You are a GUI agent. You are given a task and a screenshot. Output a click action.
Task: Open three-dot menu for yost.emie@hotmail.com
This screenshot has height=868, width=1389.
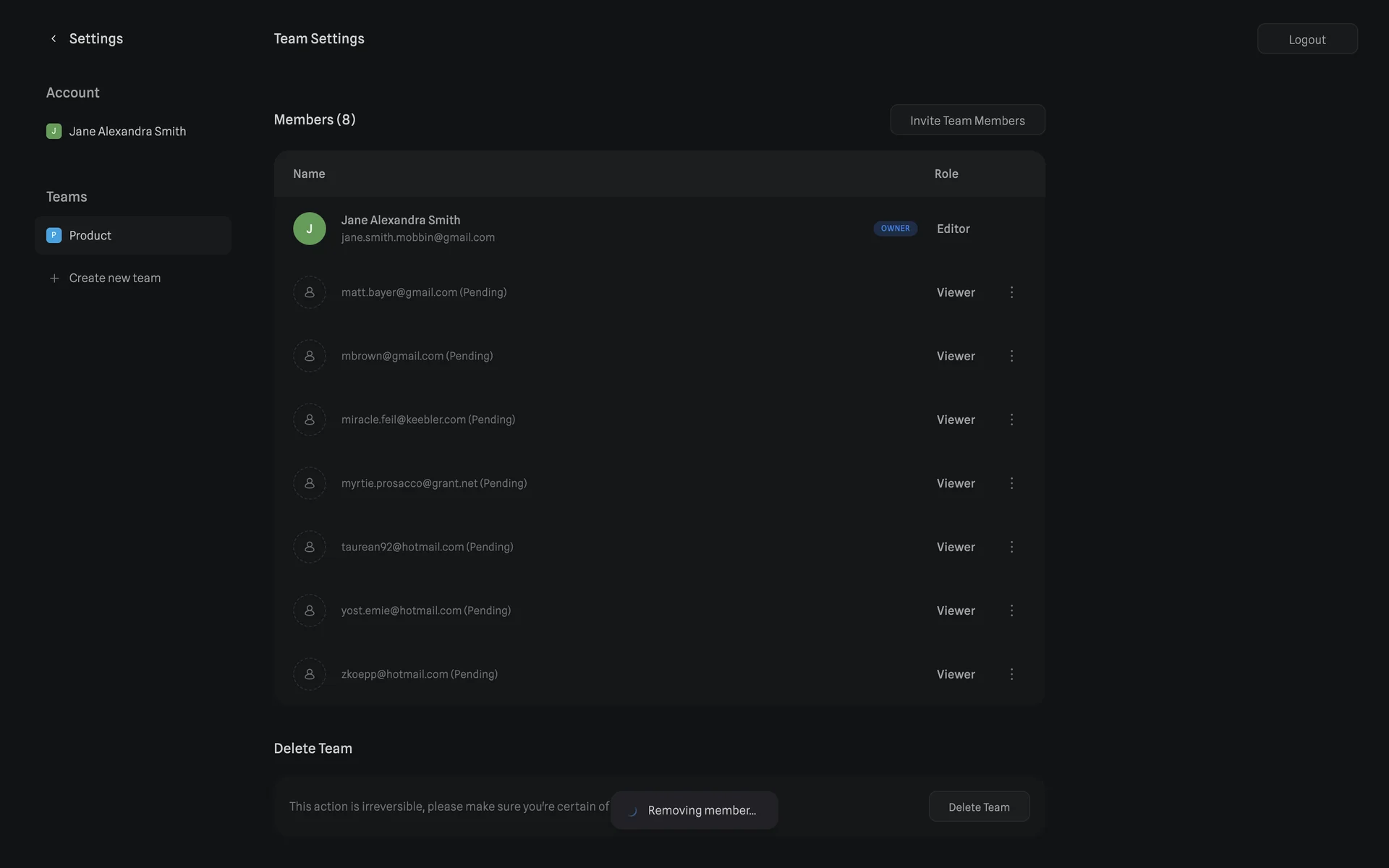[1011, 610]
